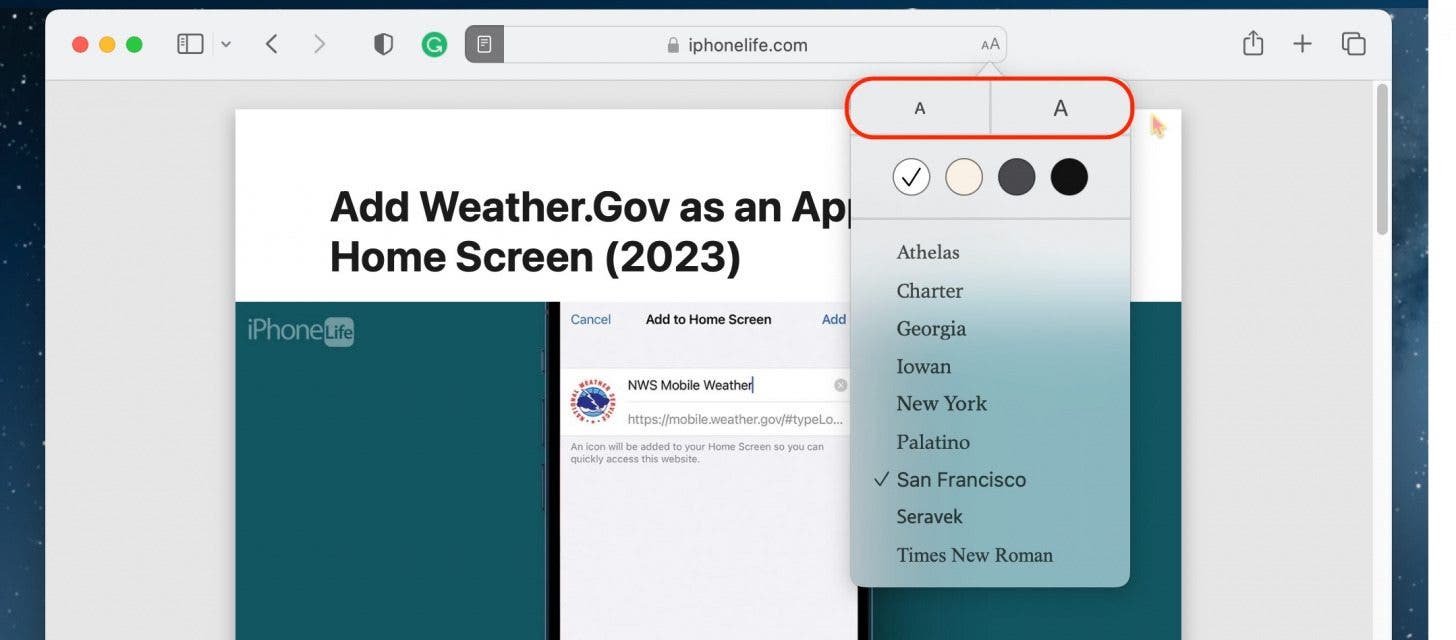This screenshot has height=640, width=1456.
Task: Pick the dark gray background swatch
Action: coord(1016,178)
